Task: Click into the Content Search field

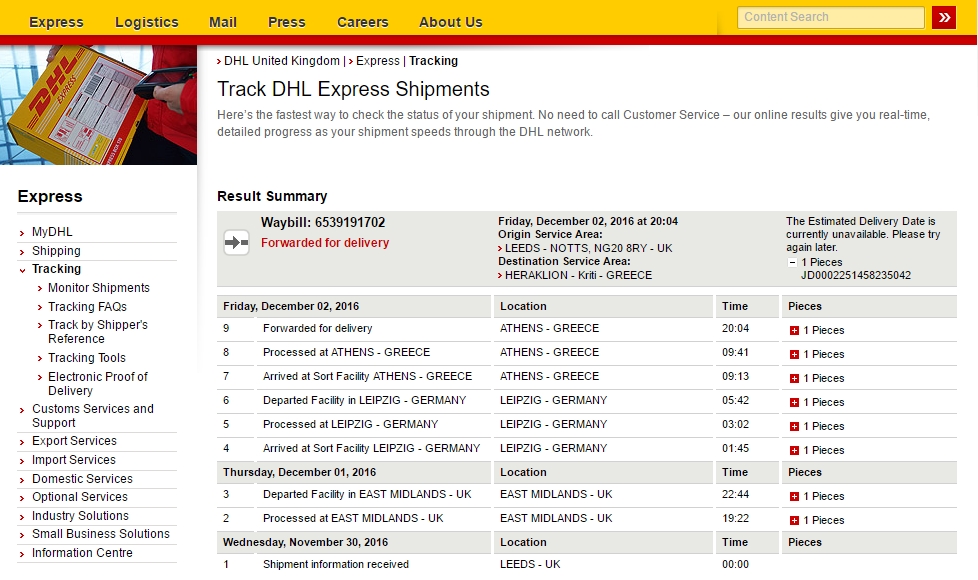Action: tap(831, 17)
